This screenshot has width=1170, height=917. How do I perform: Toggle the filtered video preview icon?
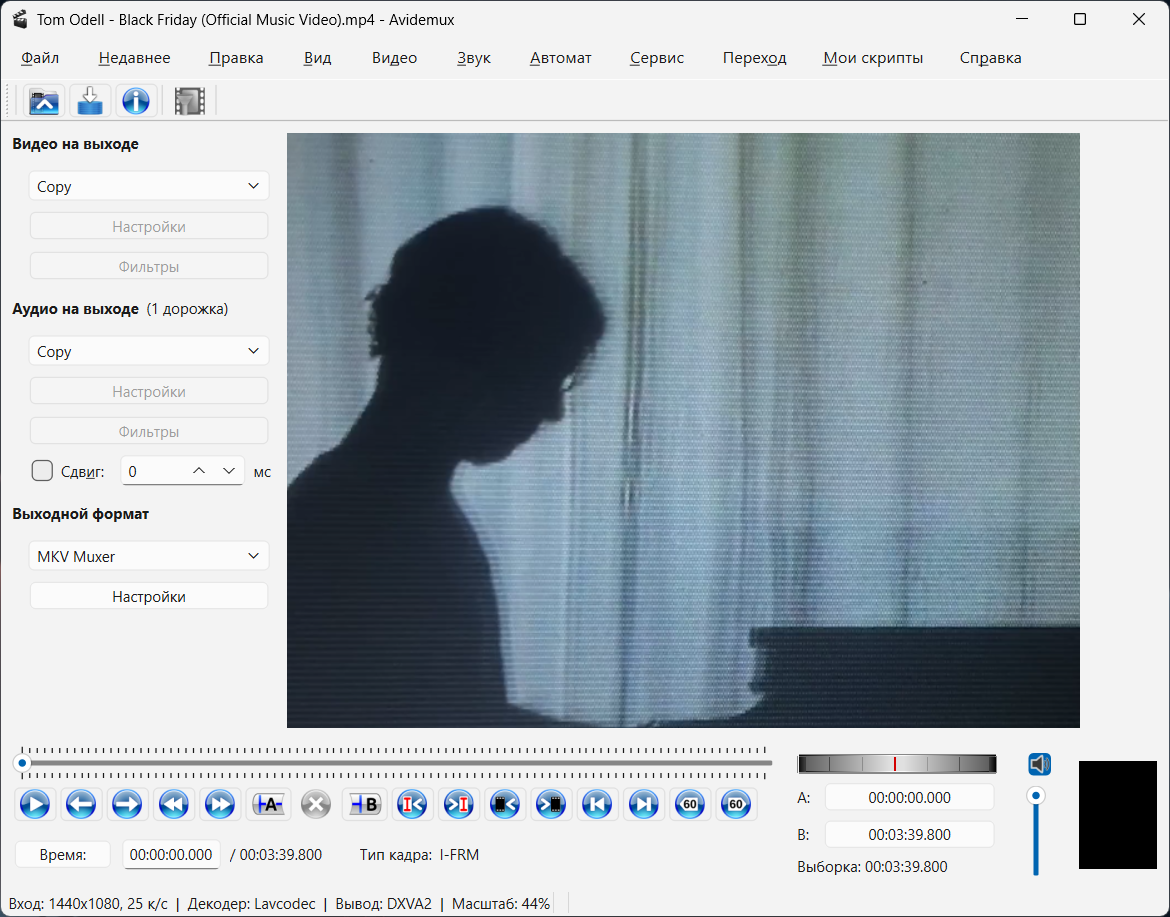point(189,101)
